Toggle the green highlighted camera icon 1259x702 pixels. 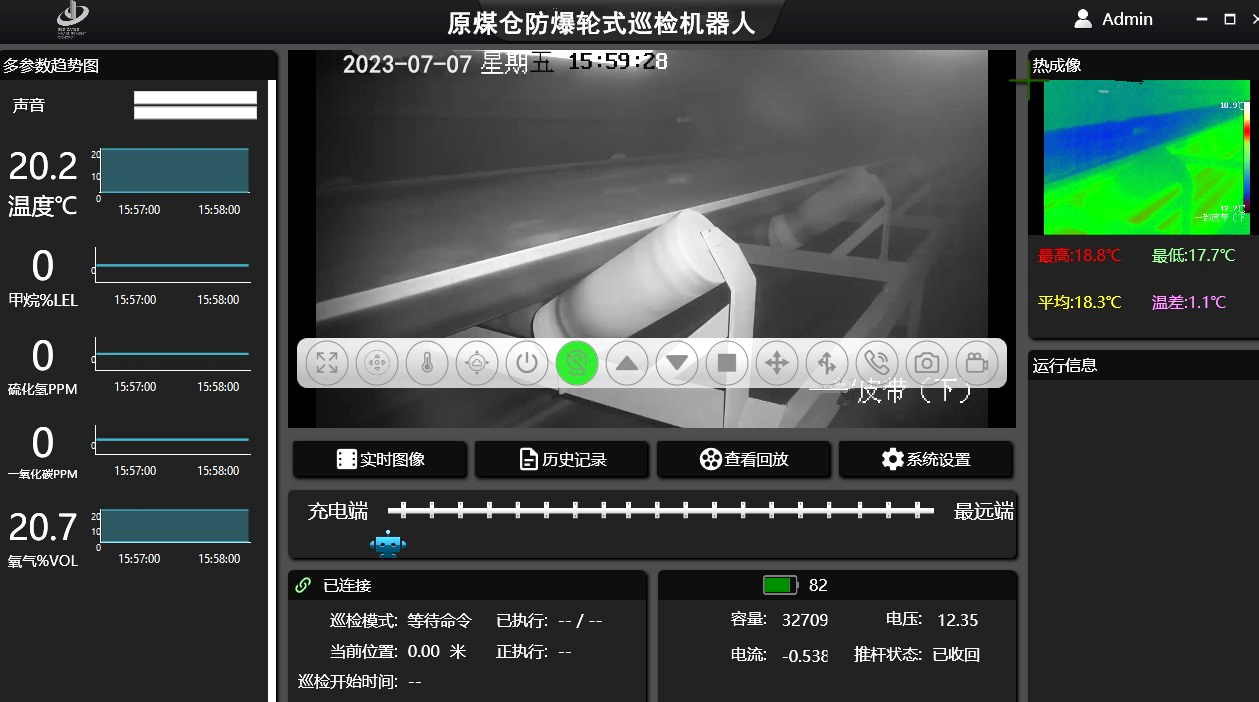(577, 363)
